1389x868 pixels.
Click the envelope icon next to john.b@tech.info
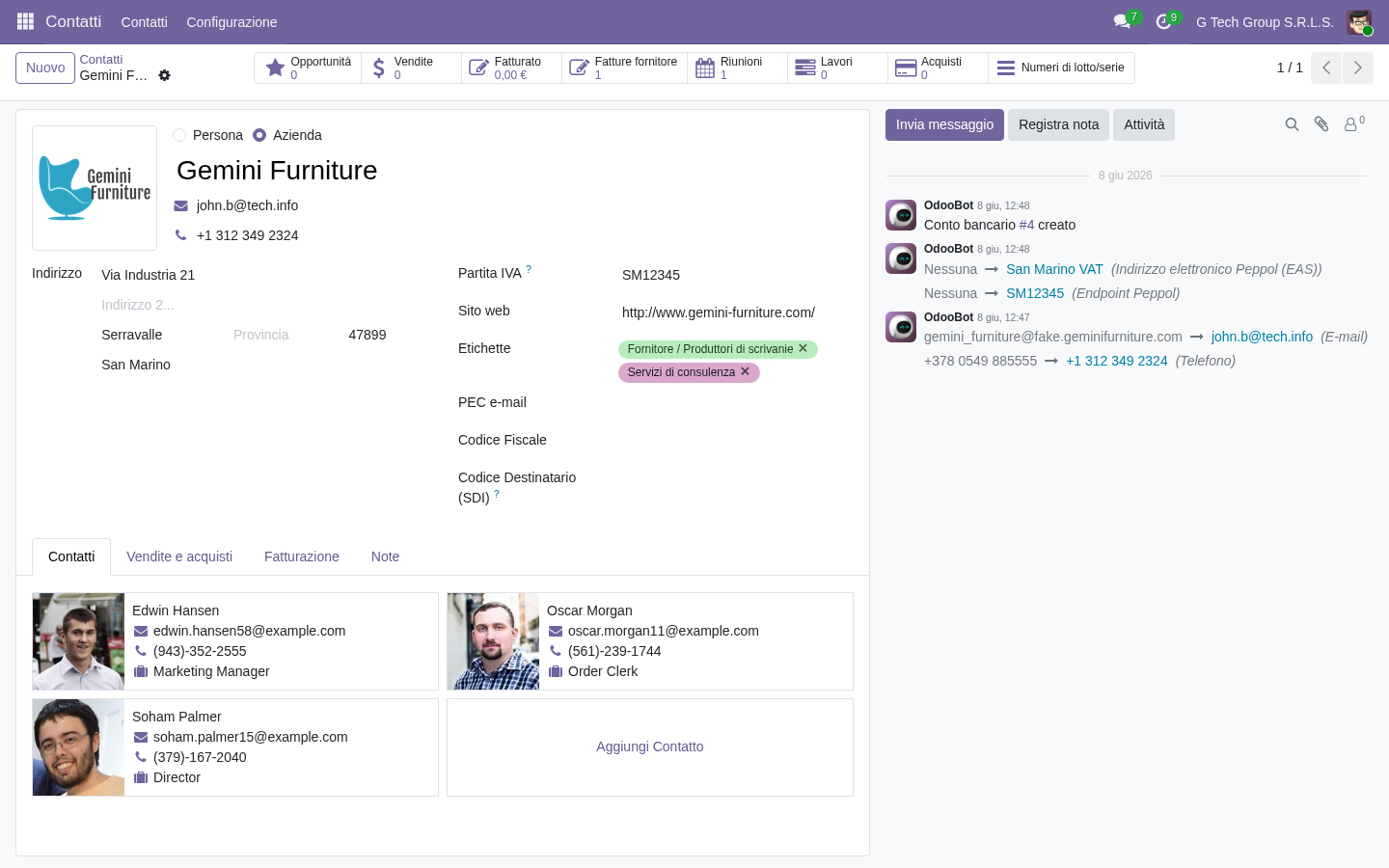[x=180, y=205]
